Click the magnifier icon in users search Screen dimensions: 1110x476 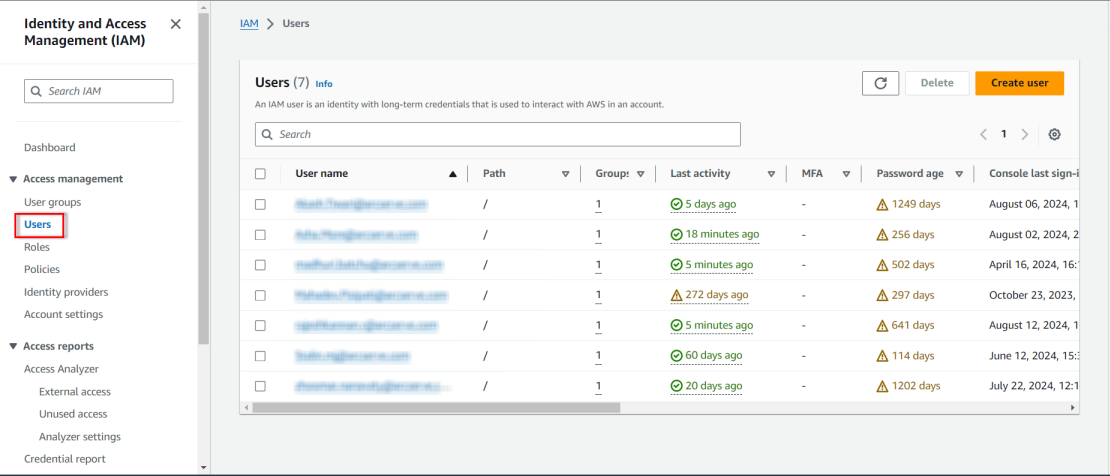pyautogui.click(x=268, y=134)
